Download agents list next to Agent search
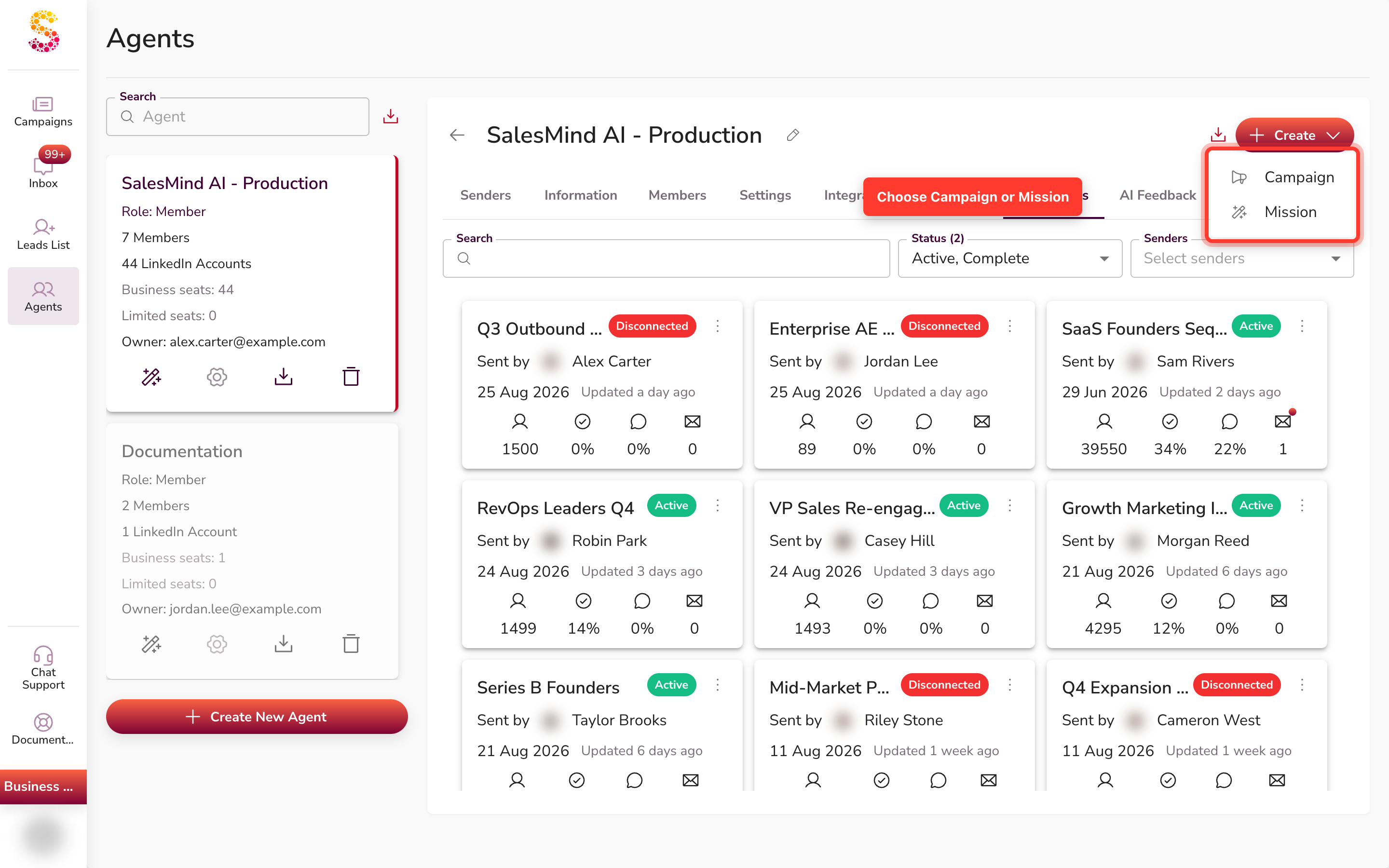Viewport: 1389px width, 868px height. tap(390, 117)
